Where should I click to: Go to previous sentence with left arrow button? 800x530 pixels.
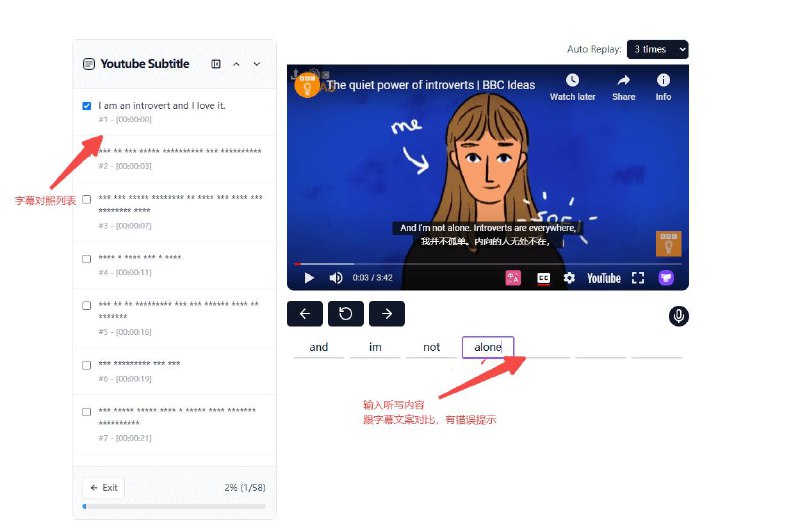pyautogui.click(x=305, y=314)
